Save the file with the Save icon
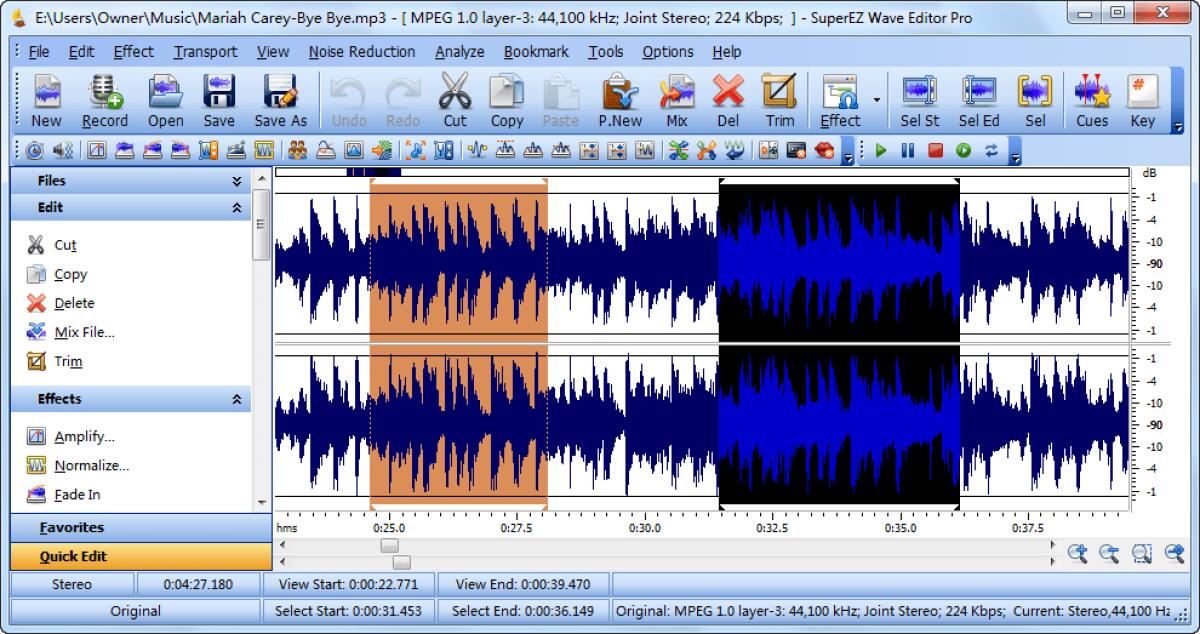1200x634 pixels. 218,99
